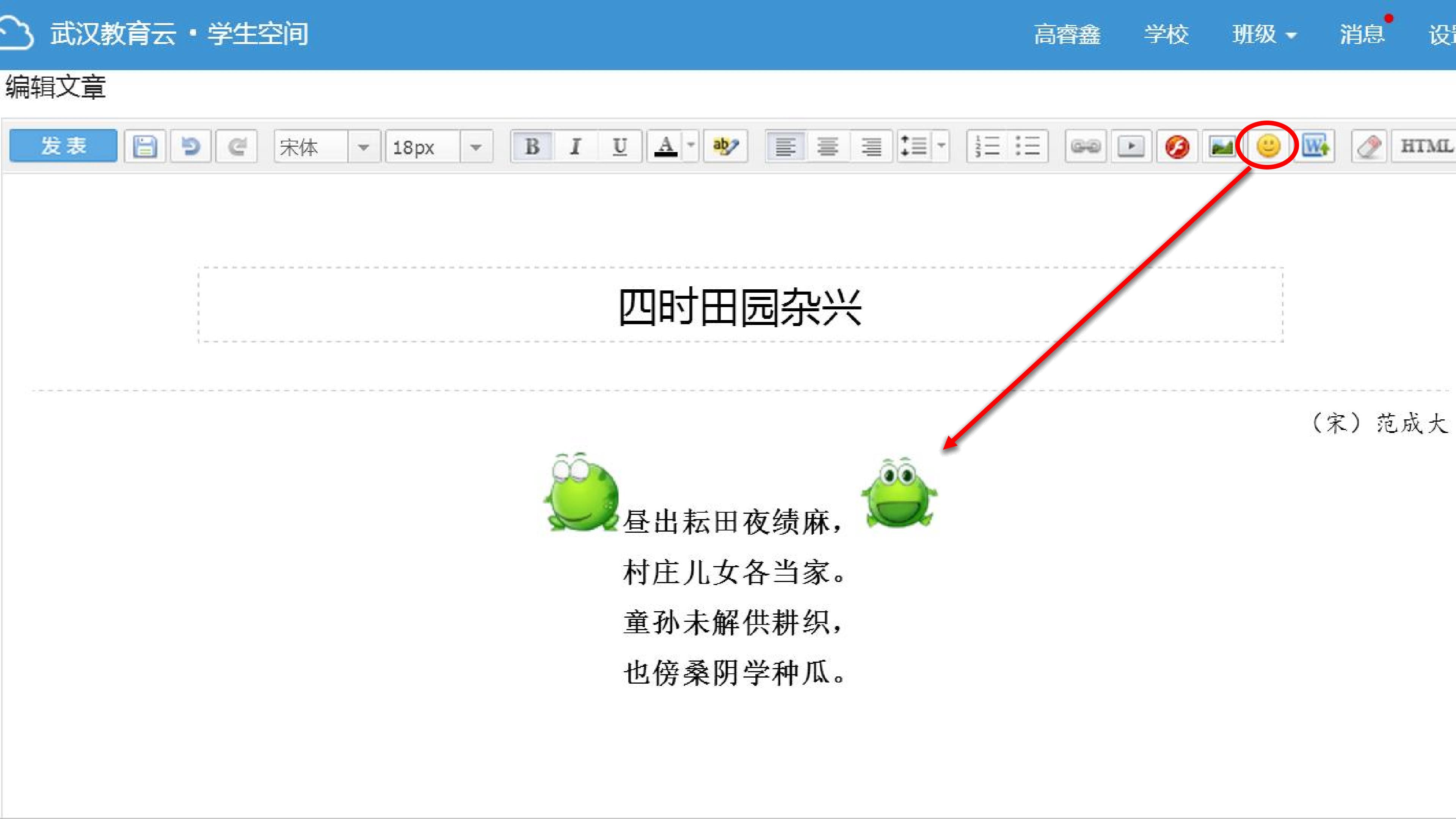The width and height of the screenshot is (1456, 819).
Task: Expand the line spacing dropdown arrow
Action: point(941,145)
